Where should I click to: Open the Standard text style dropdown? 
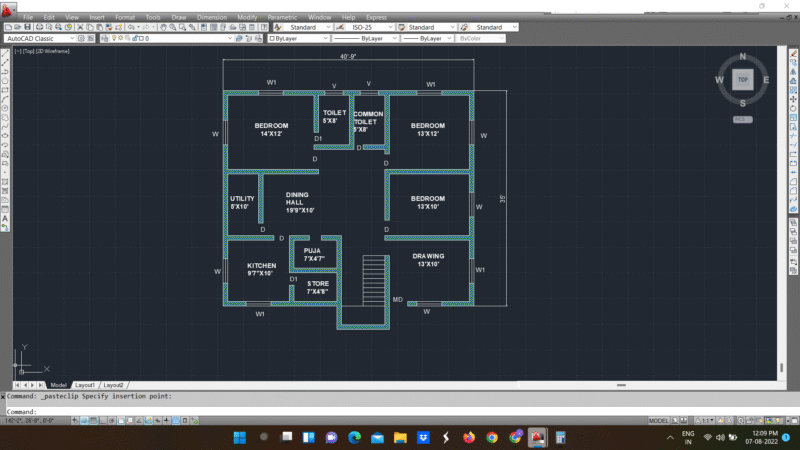point(308,27)
